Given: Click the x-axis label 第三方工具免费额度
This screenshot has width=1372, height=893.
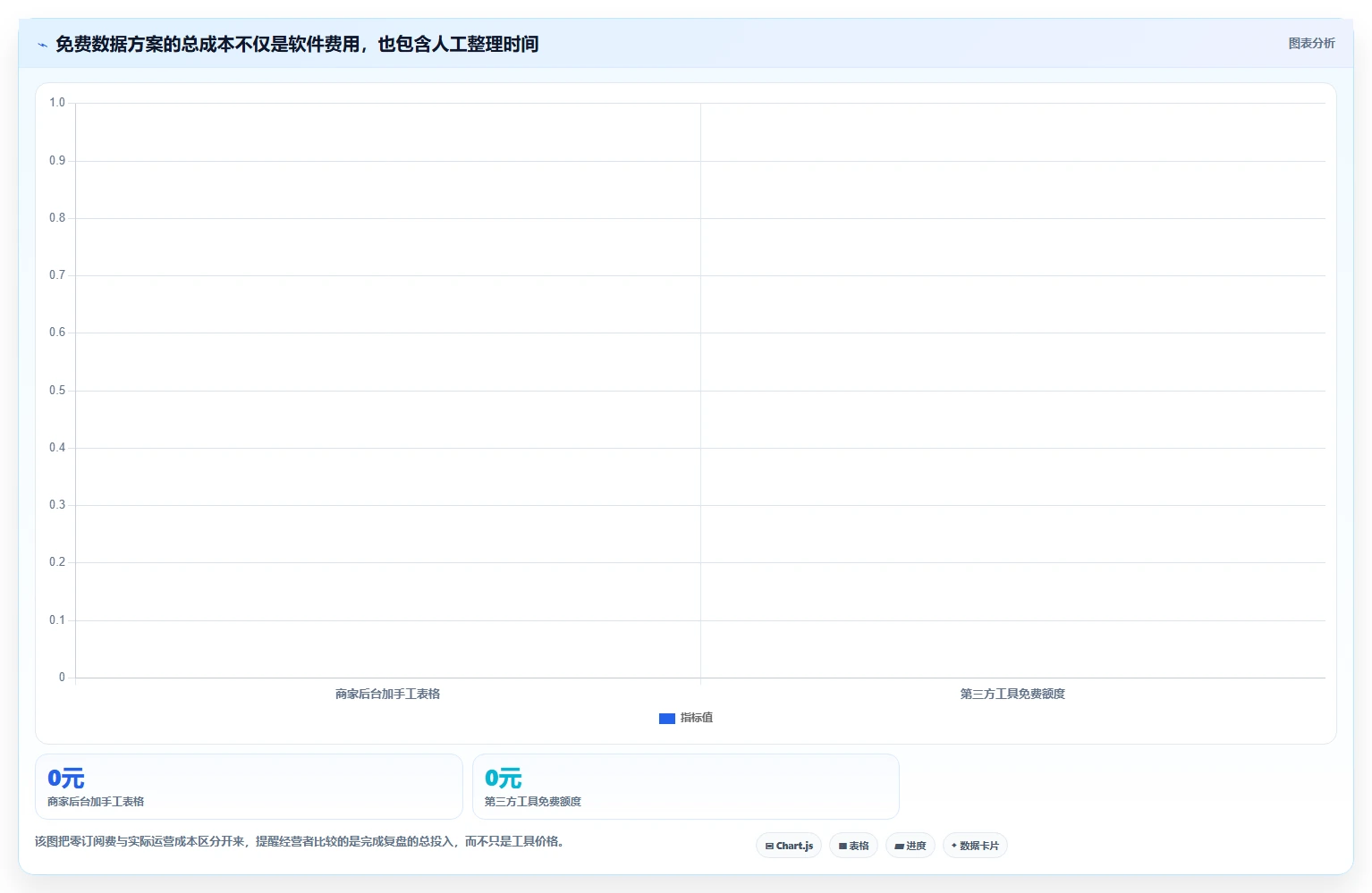Looking at the screenshot, I should (x=1012, y=694).
